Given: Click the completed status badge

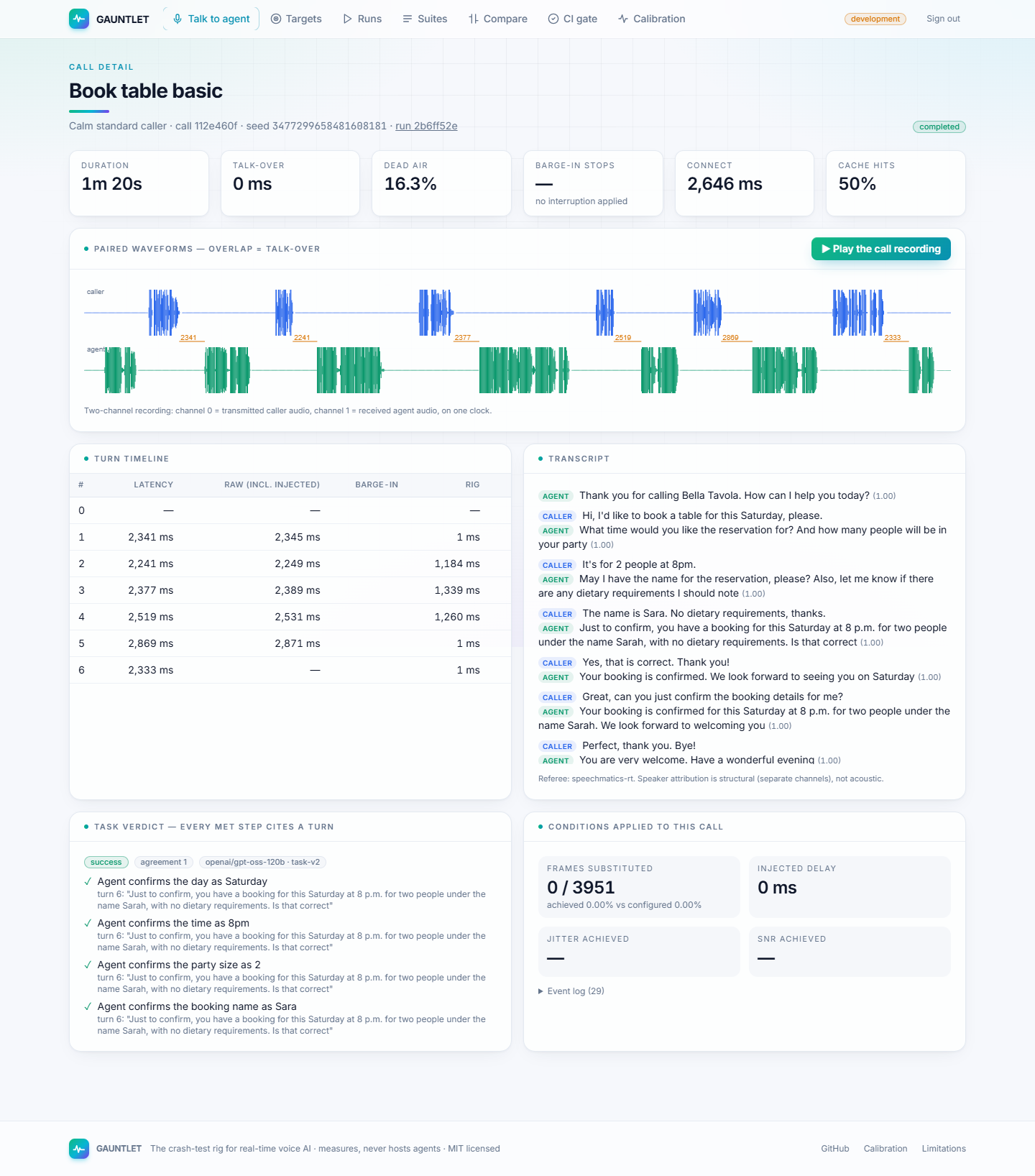Looking at the screenshot, I should pos(939,127).
